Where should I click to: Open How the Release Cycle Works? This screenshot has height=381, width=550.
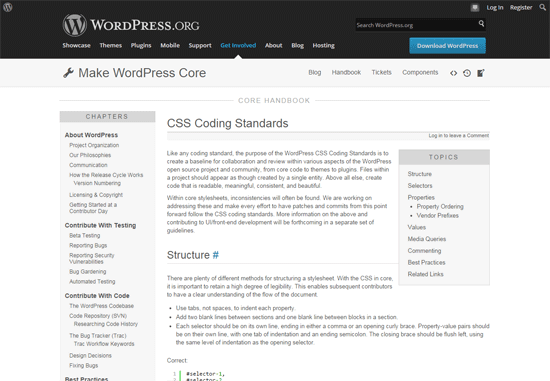coord(106,175)
